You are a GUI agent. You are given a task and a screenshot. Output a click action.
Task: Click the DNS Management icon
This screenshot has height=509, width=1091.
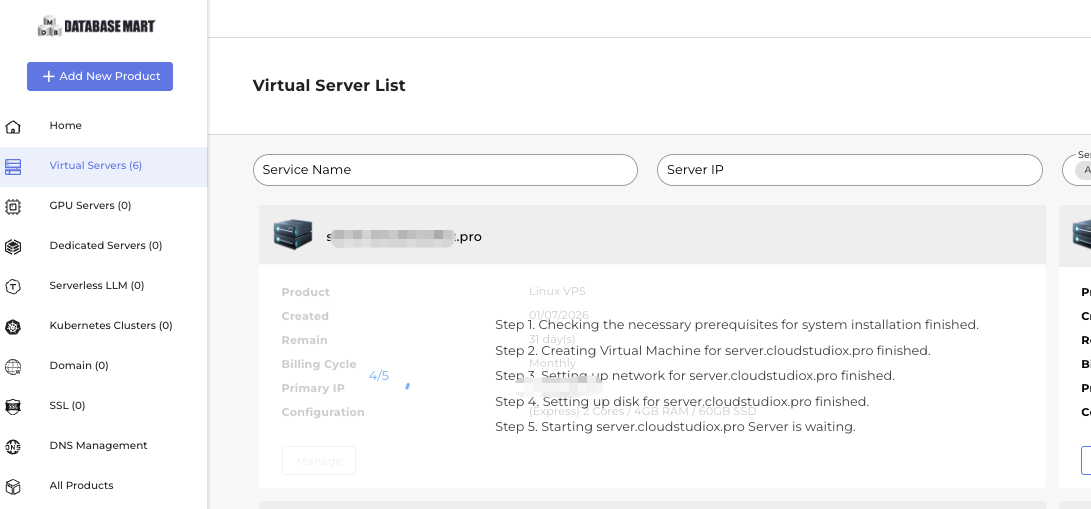[13, 446]
